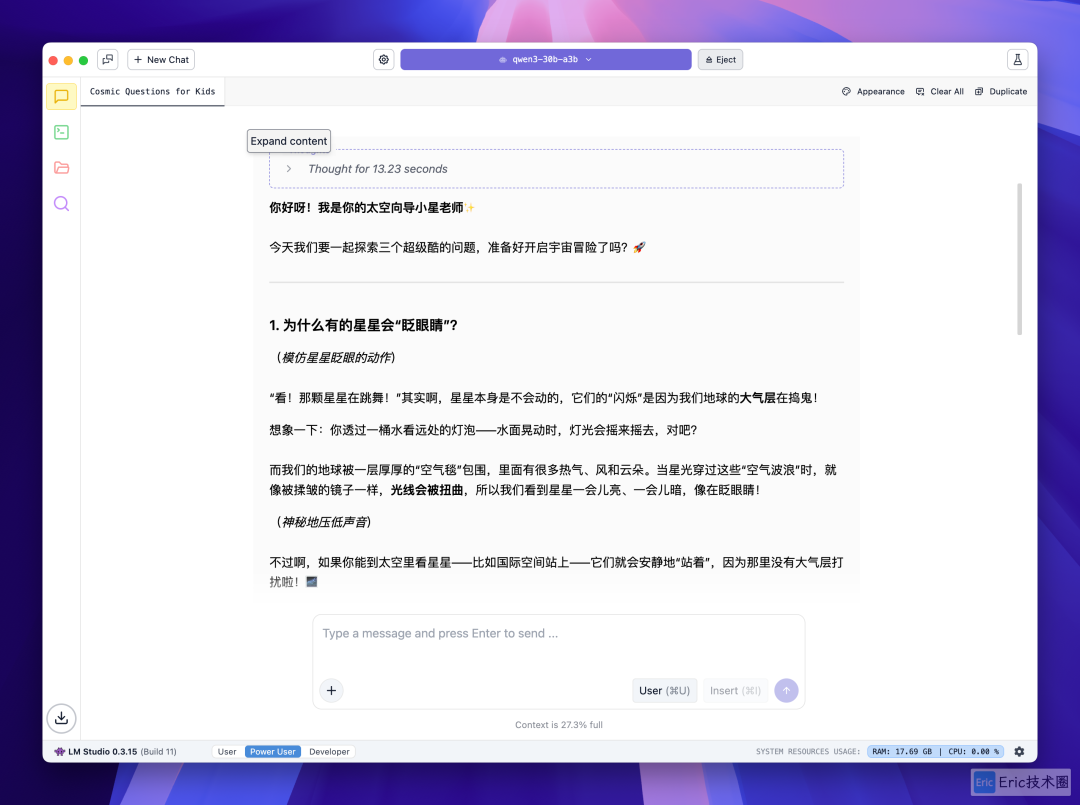Select the Cosmic Questions for Kids tab
Screen dimensions: 1080x805
point(152,92)
